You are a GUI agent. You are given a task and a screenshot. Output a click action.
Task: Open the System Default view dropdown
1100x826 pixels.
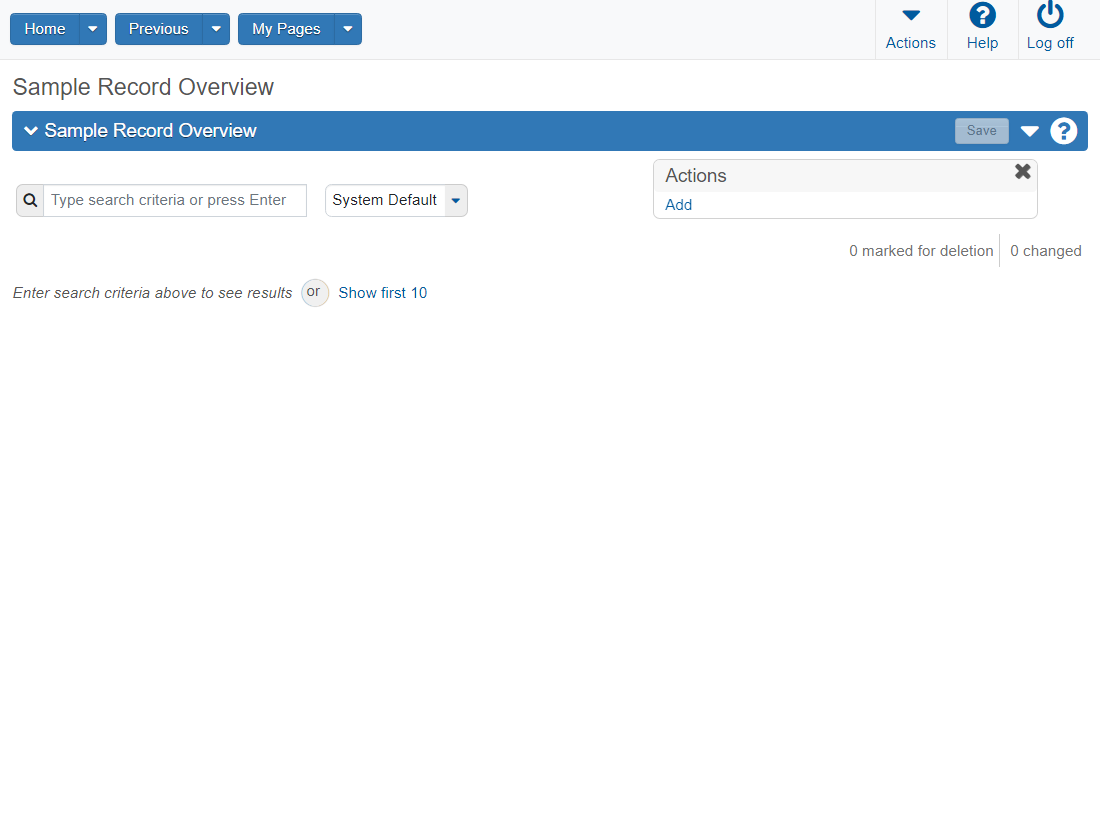396,201
